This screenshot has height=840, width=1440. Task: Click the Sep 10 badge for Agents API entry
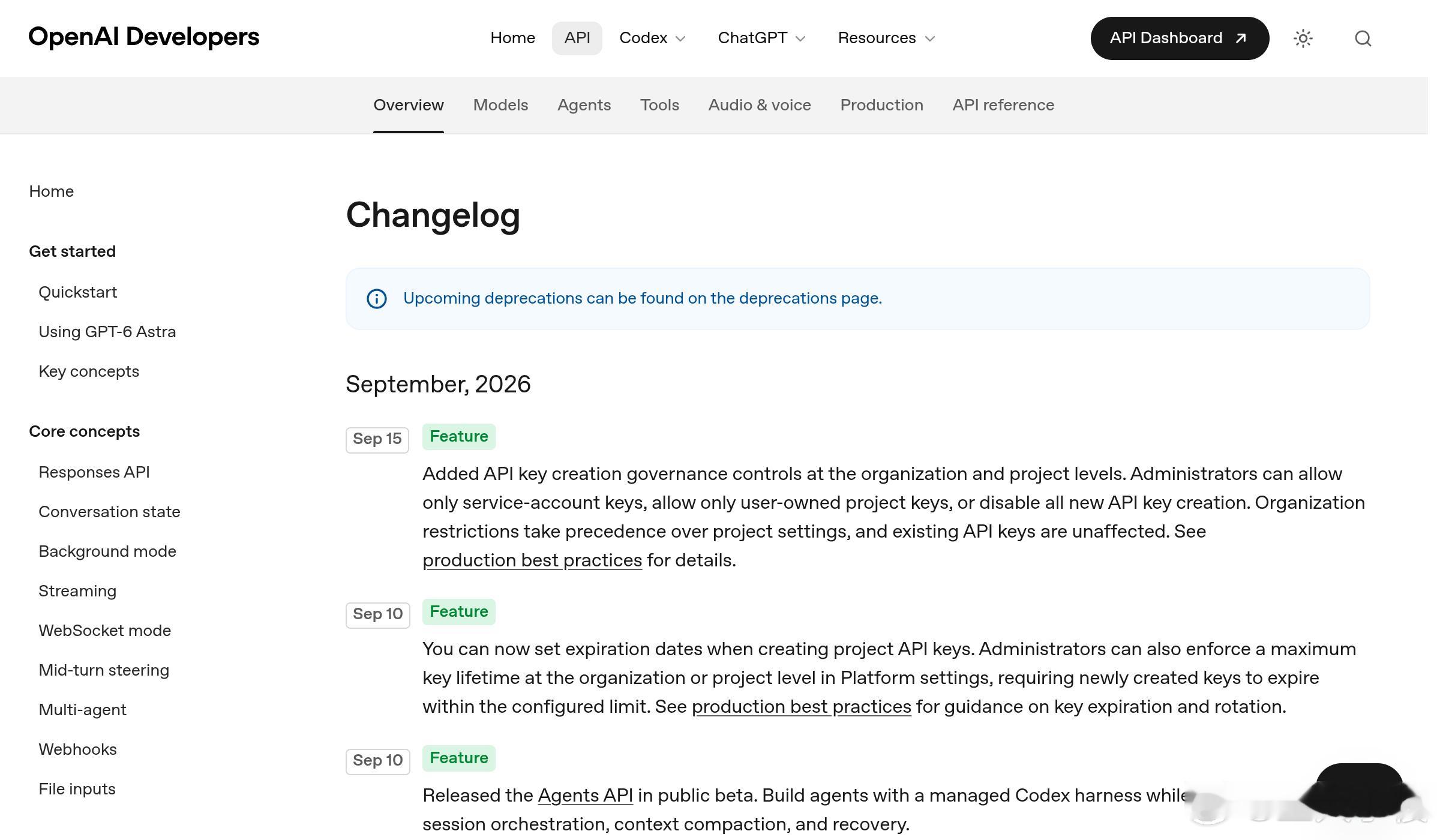tap(378, 761)
